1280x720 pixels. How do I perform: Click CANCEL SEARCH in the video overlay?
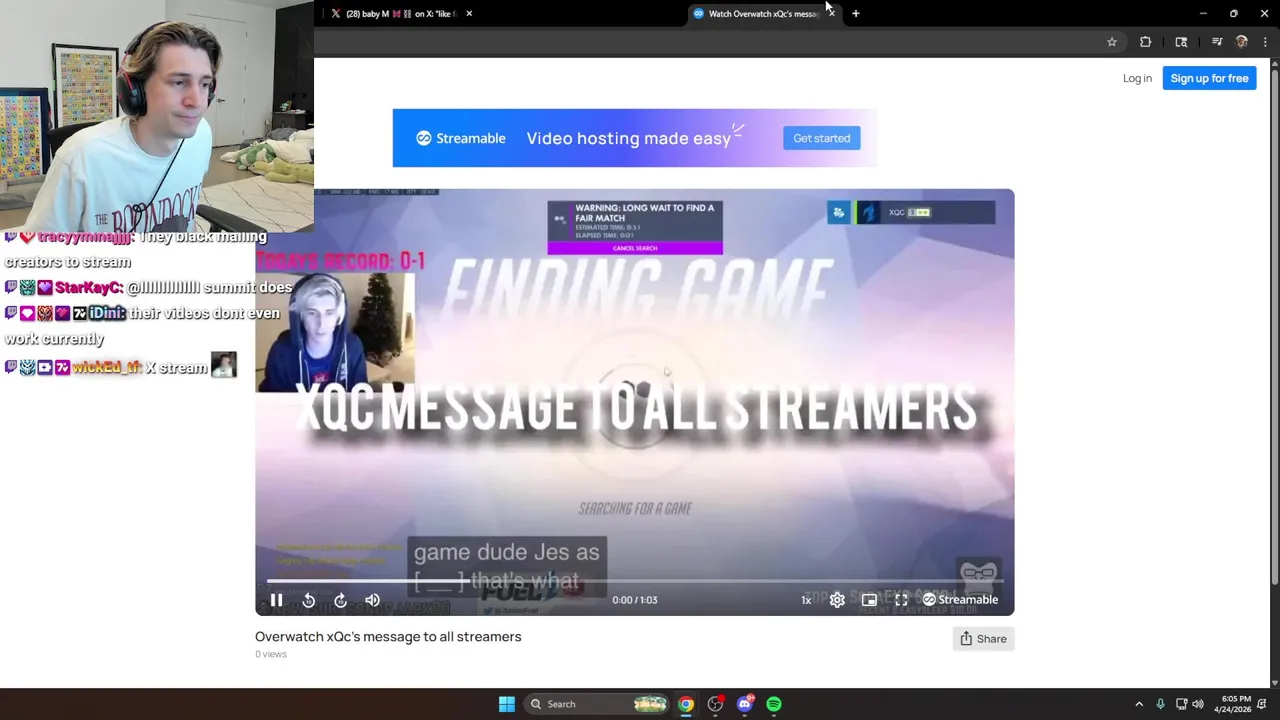point(635,248)
